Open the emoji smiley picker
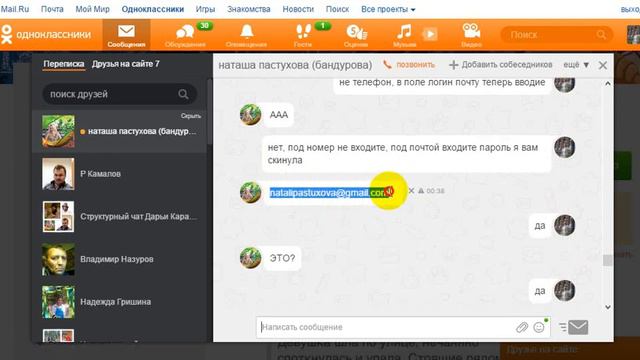The image size is (640, 360). click(x=539, y=327)
